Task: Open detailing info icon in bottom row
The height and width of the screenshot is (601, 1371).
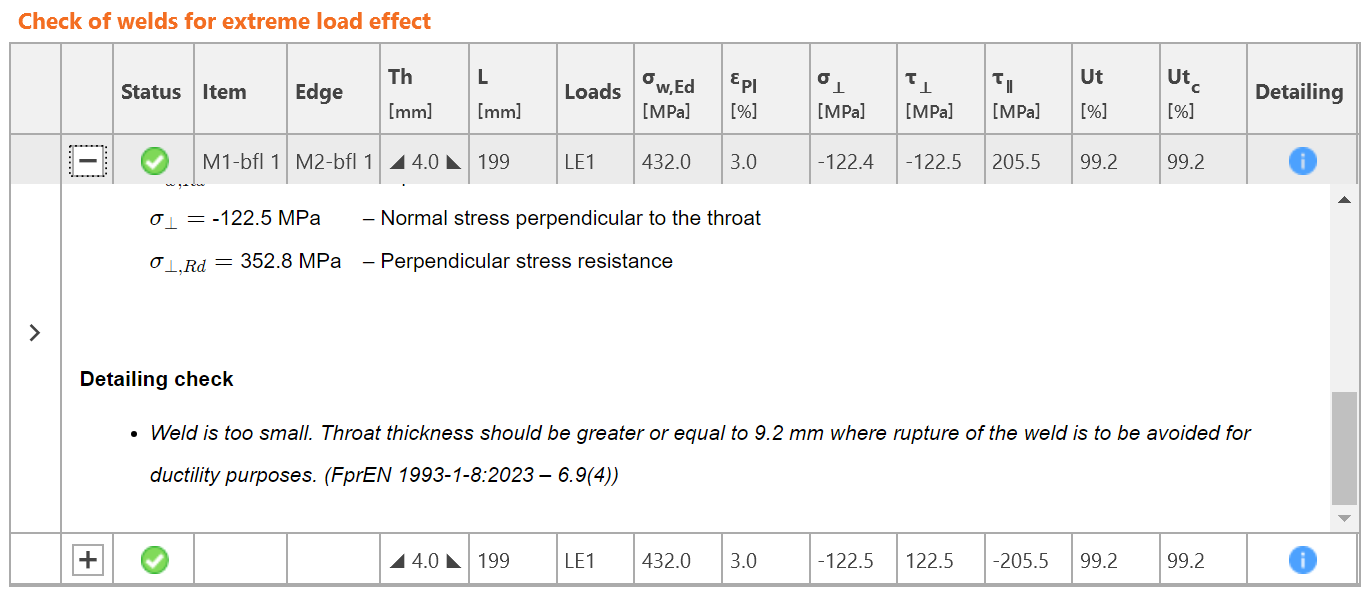Action: click(x=1302, y=560)
